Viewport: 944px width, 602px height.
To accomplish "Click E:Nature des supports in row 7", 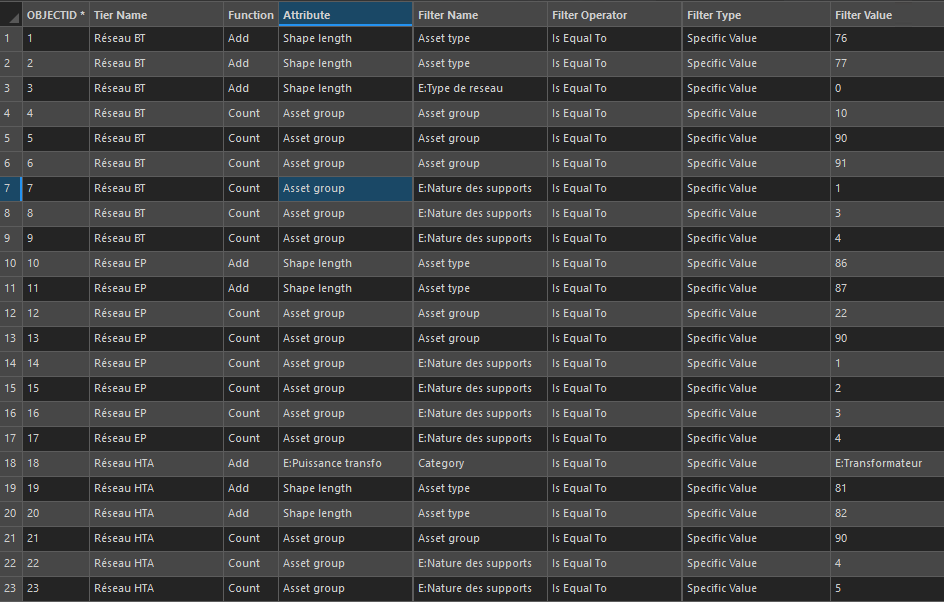I will click(x=480, y=188).
